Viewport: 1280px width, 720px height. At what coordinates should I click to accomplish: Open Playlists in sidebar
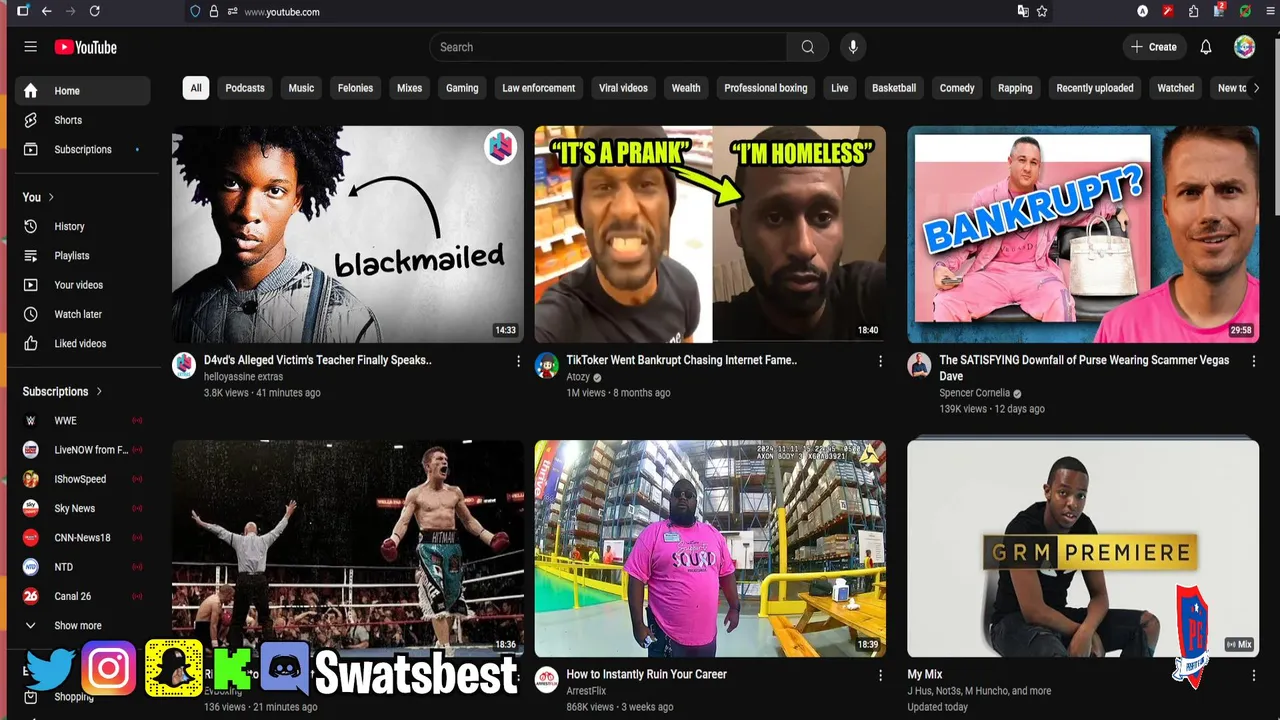pos(82,255)
